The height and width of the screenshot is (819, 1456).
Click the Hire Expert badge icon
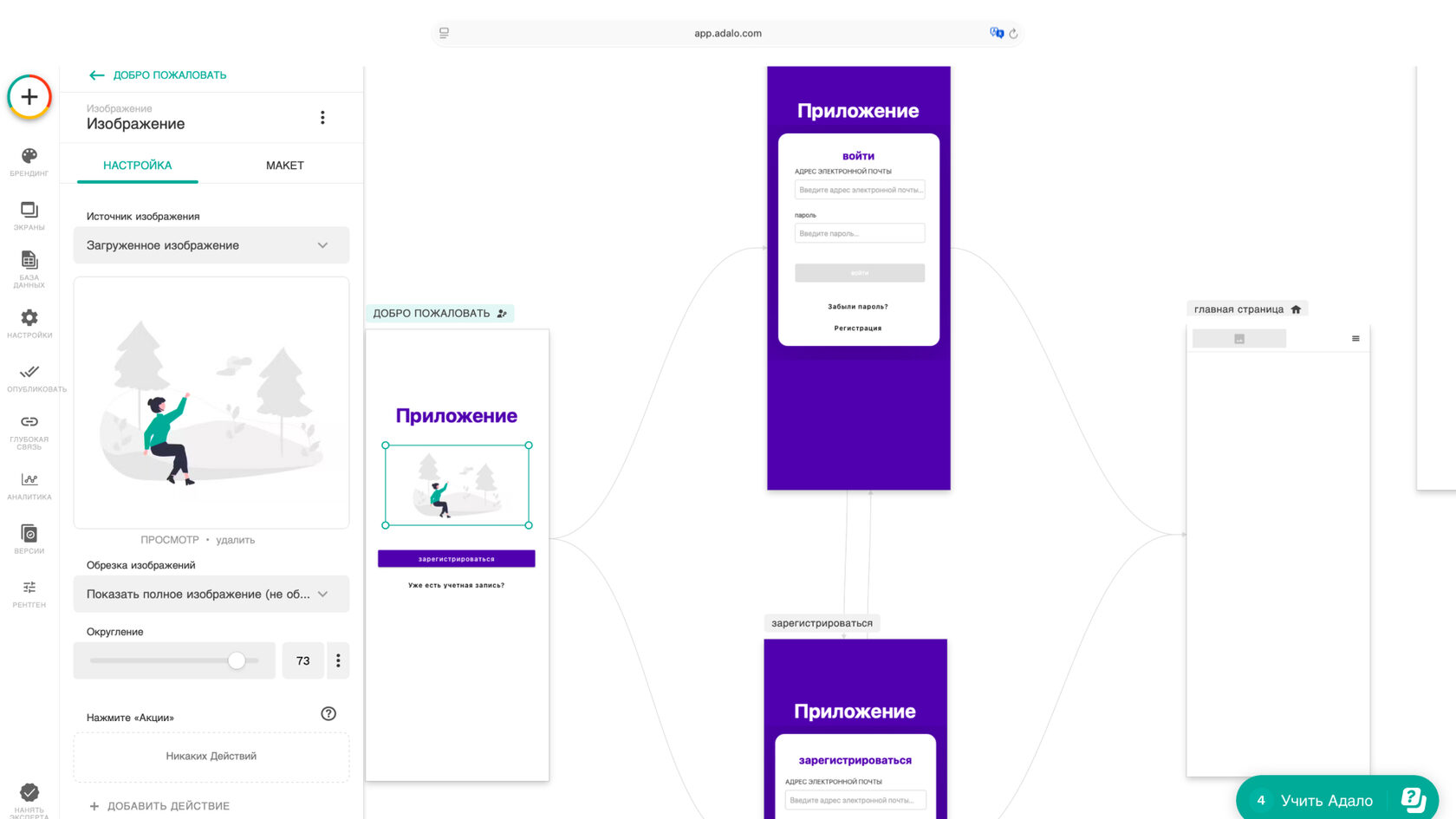pos(29,792)
